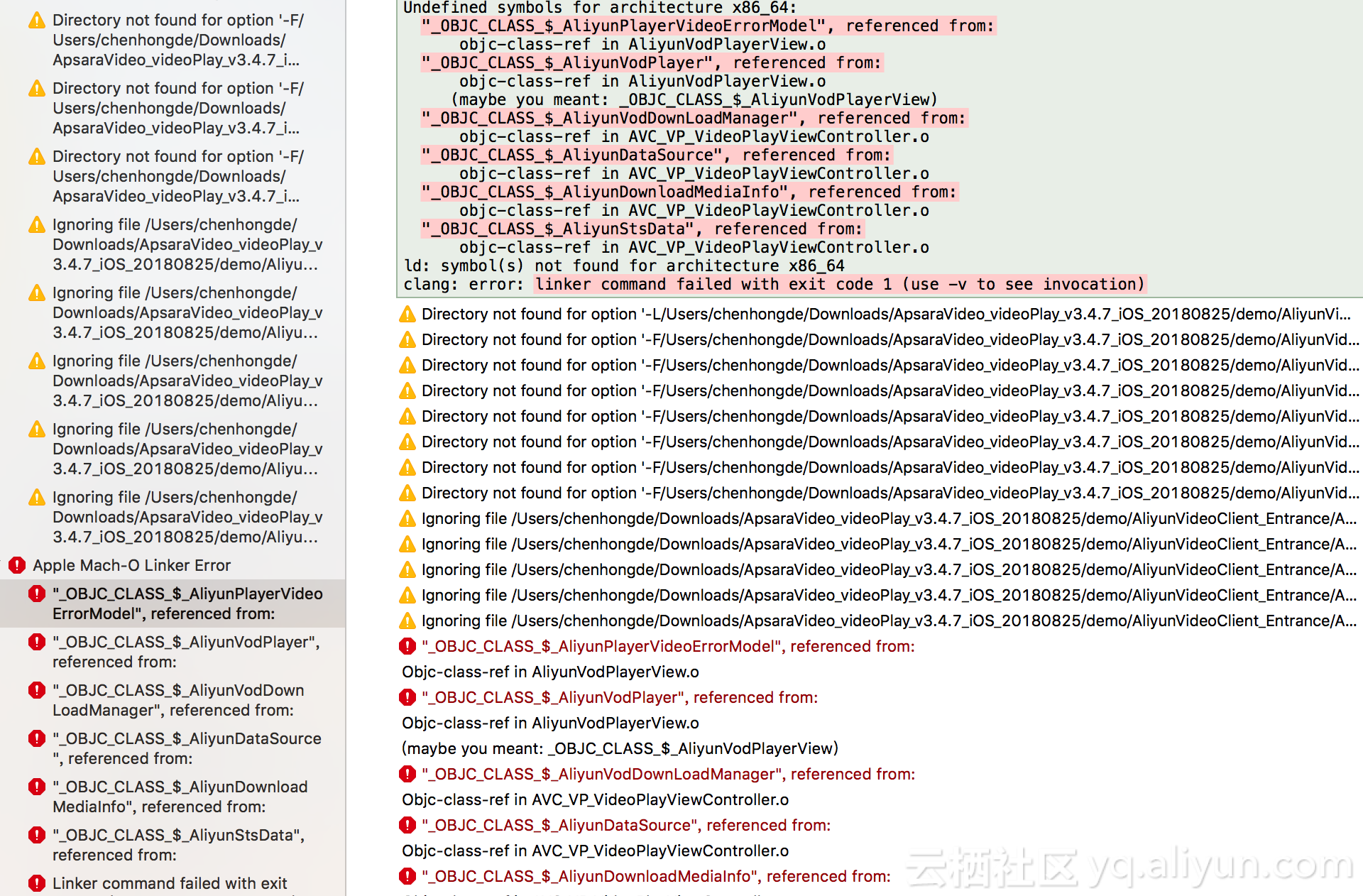The height and width of the screenshot is (896, 1363).
Task: Click highlighted AliyunDataSource line in monospace transcript
Action: coord(656,155)
